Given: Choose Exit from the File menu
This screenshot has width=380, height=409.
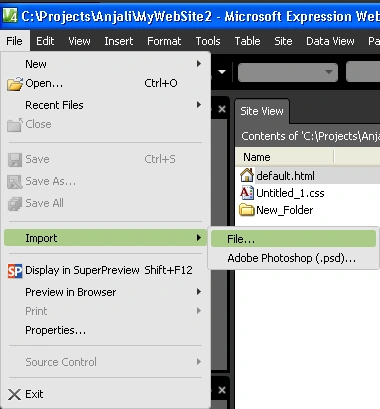Looking at the screenshot, I should [x=105, y=394].
